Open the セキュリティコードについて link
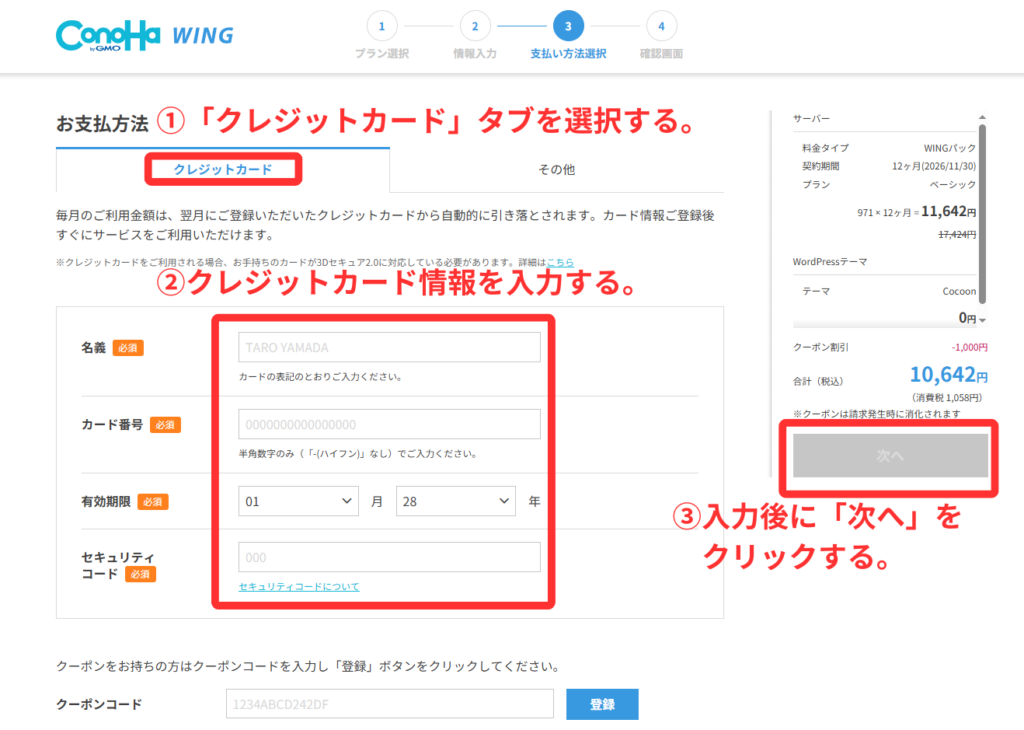This screenshot has height=730, width=1024. pyautogui.click(x=298, y=586)
